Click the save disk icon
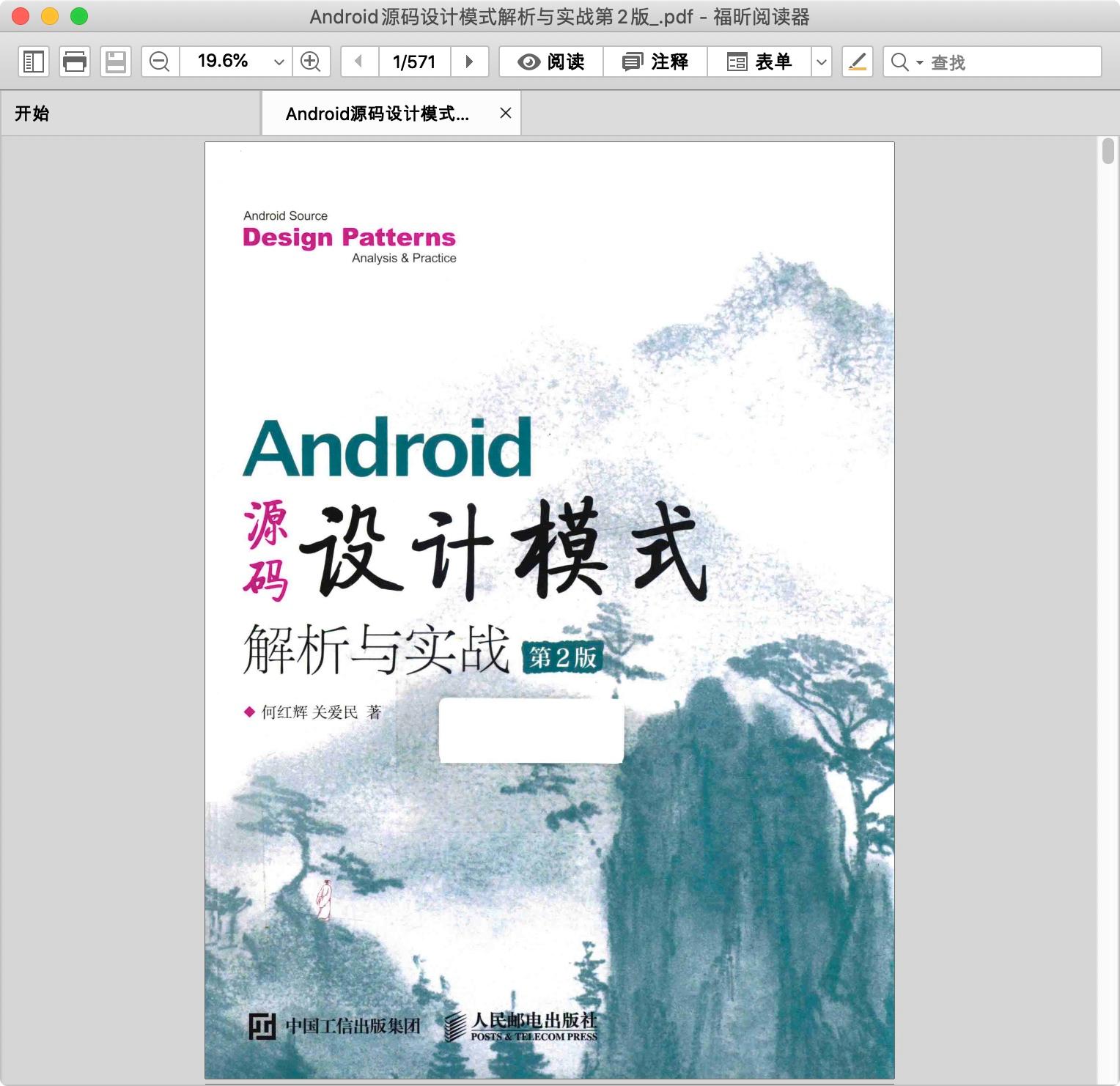The width and height of the screenshot is (1120, 1086). coord(116,62)
